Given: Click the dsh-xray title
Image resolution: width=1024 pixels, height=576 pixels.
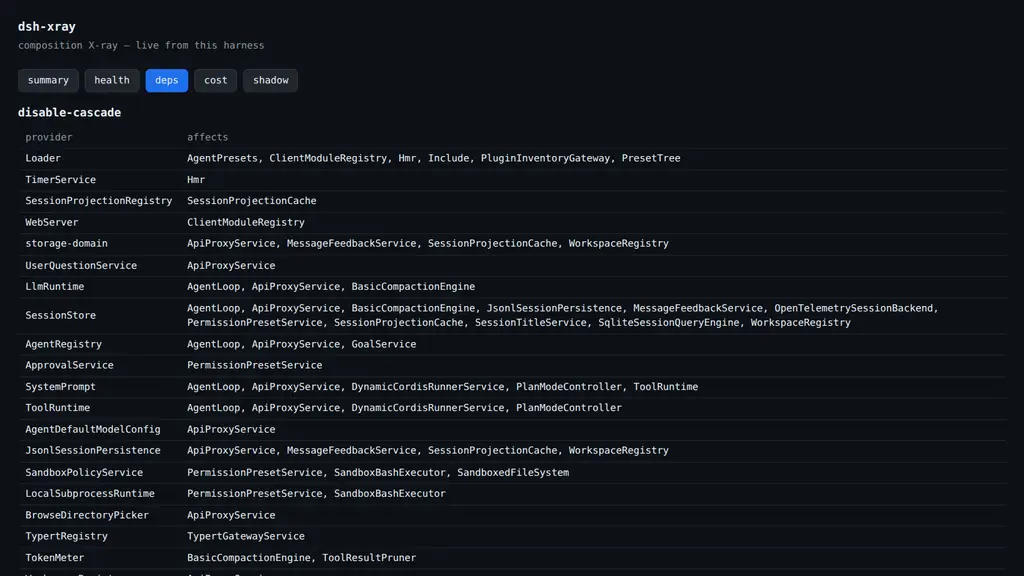Looking at the screenshot, I should pos(46,27).
